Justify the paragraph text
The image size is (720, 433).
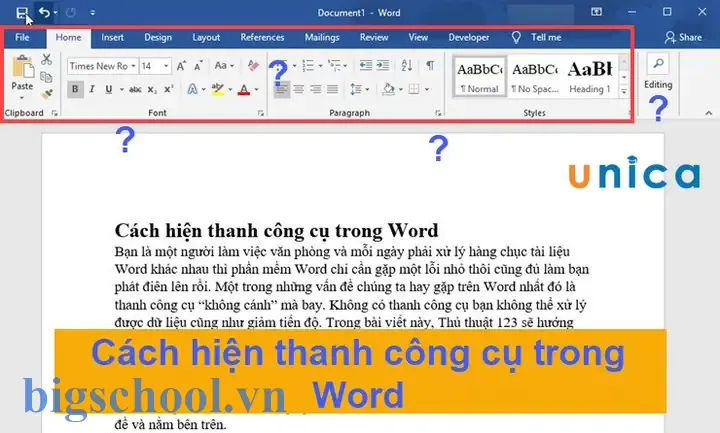(x=332, y=89)
